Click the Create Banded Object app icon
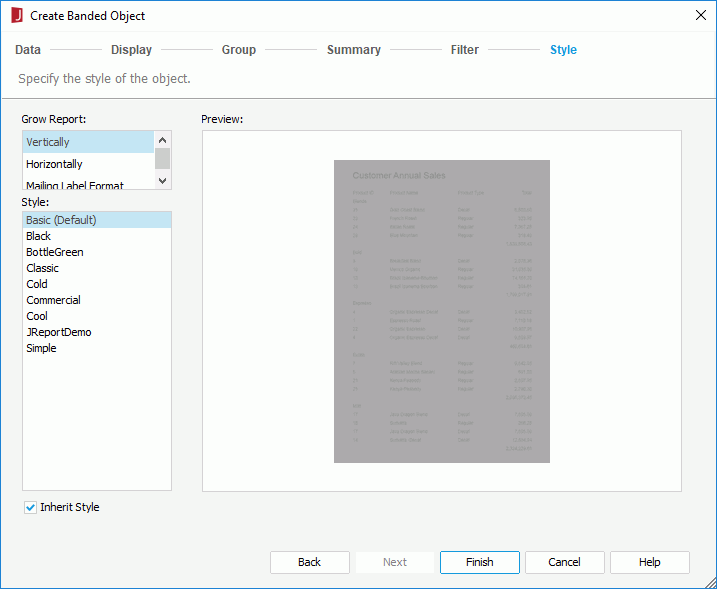The width and height of the screenshot is (717, 589). coord(17,16)
